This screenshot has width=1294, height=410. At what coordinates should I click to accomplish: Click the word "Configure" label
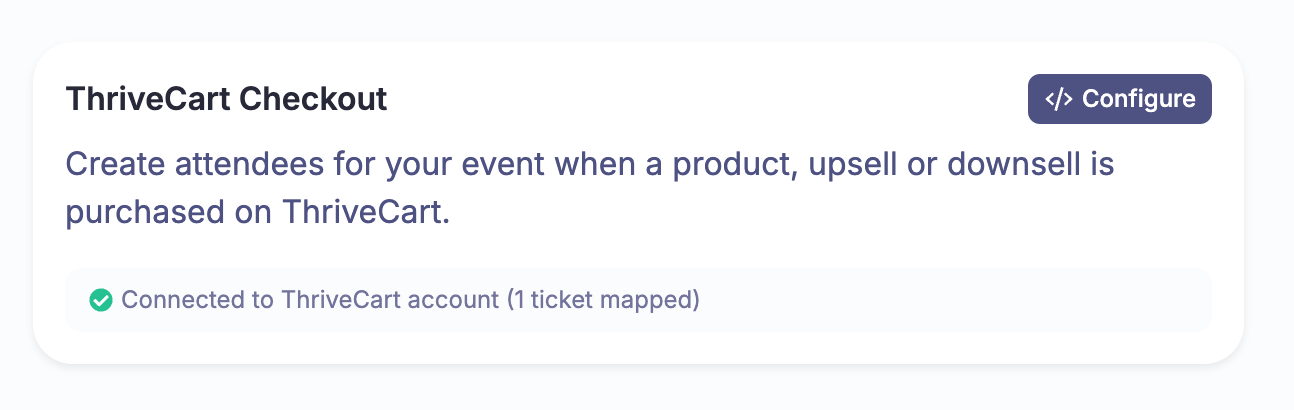tap(1139, 99)
